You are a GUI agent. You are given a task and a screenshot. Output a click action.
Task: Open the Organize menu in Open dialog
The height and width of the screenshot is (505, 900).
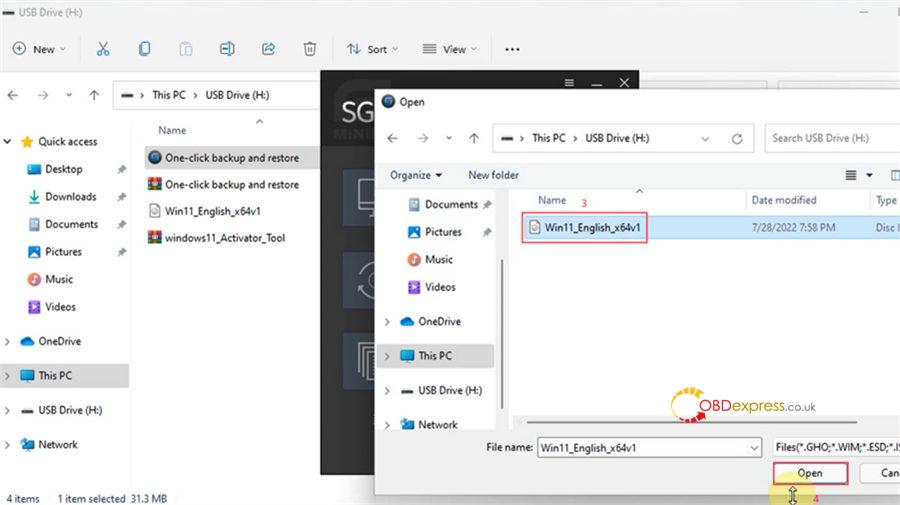pos(416,175)
